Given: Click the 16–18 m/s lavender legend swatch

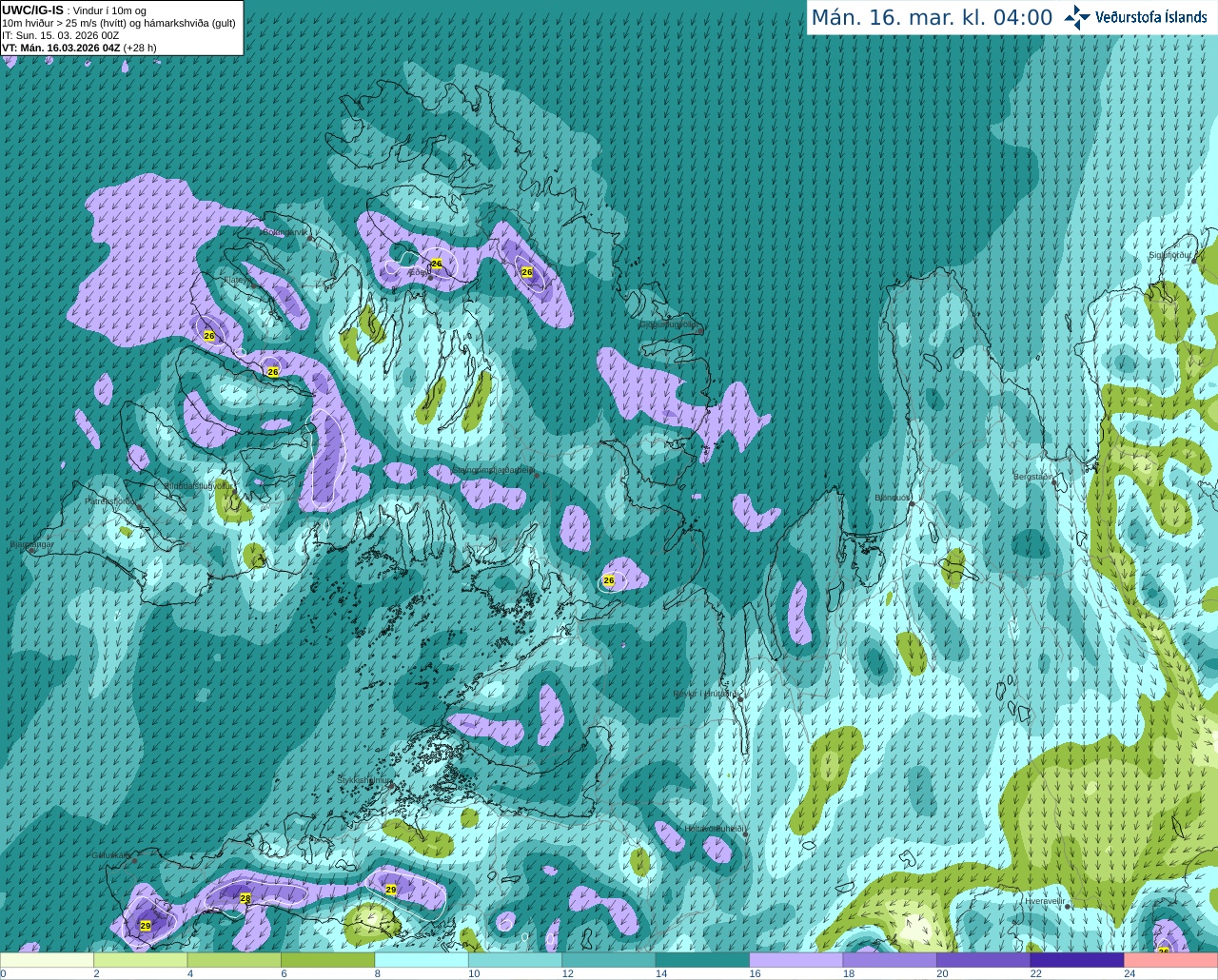Looking at the screenshot, I should tap(796, 960).
